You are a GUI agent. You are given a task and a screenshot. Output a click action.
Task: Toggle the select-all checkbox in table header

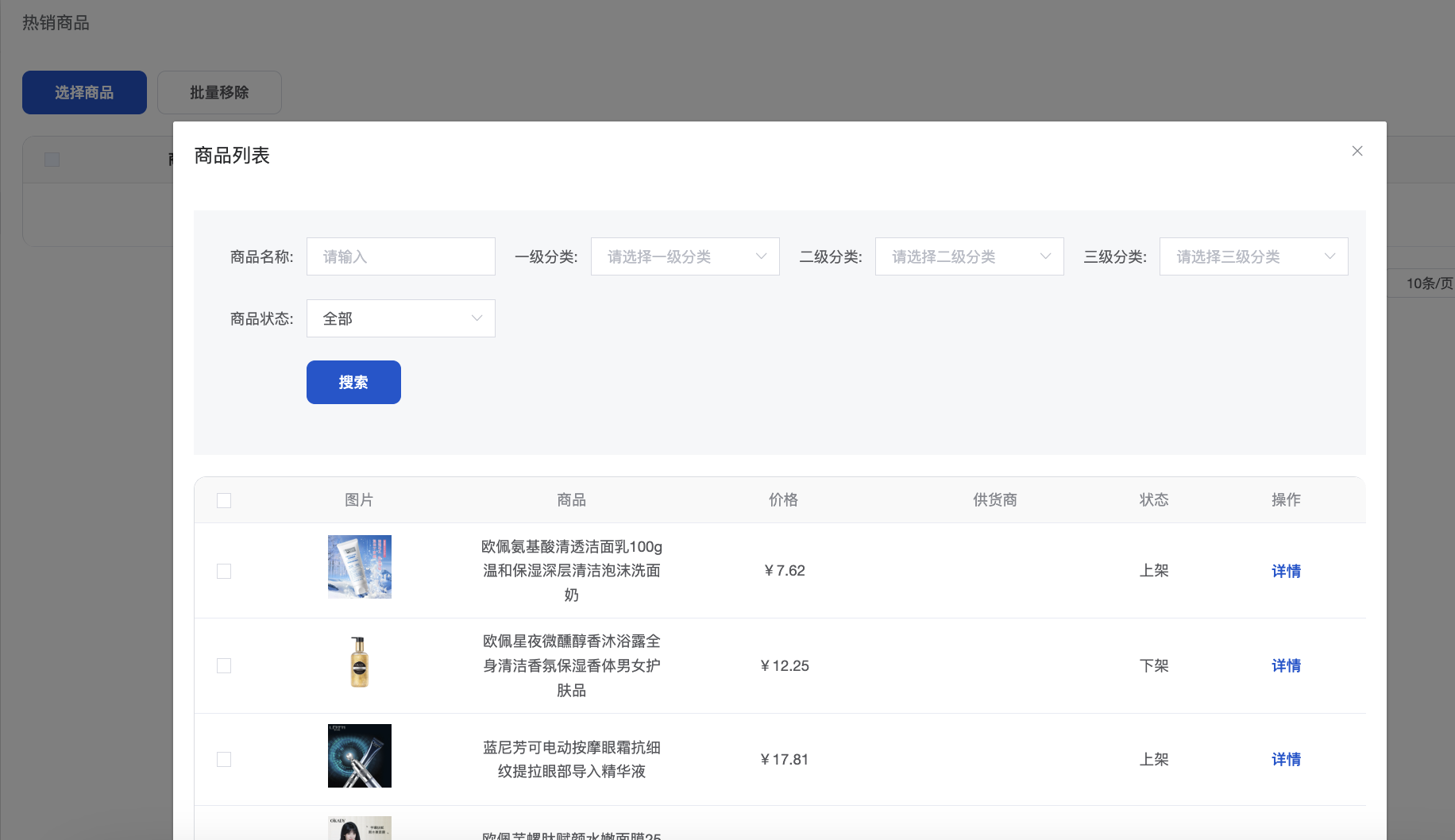point(224,500)
